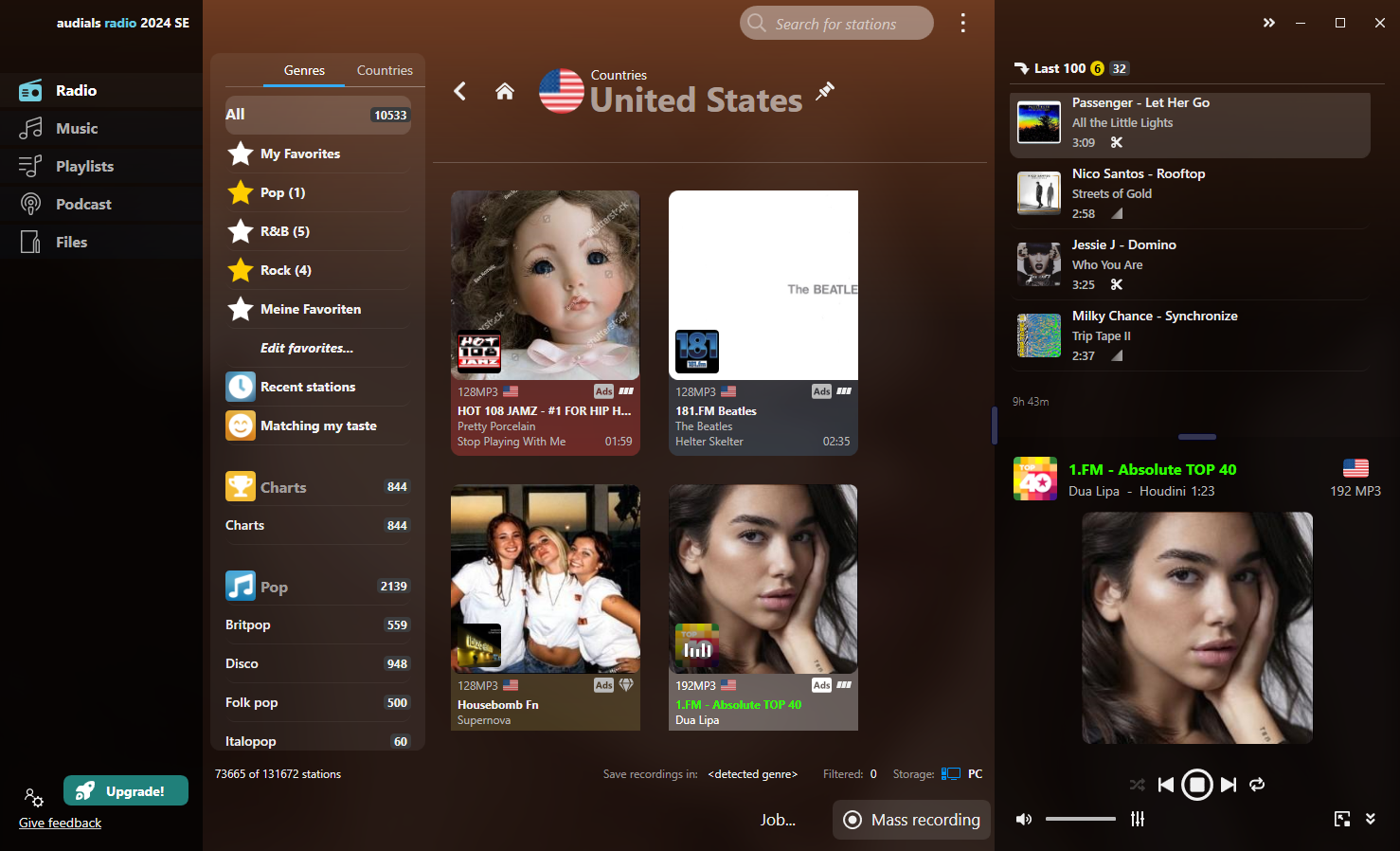
Task: Pin the United States country view
Action: click(825, 90)
